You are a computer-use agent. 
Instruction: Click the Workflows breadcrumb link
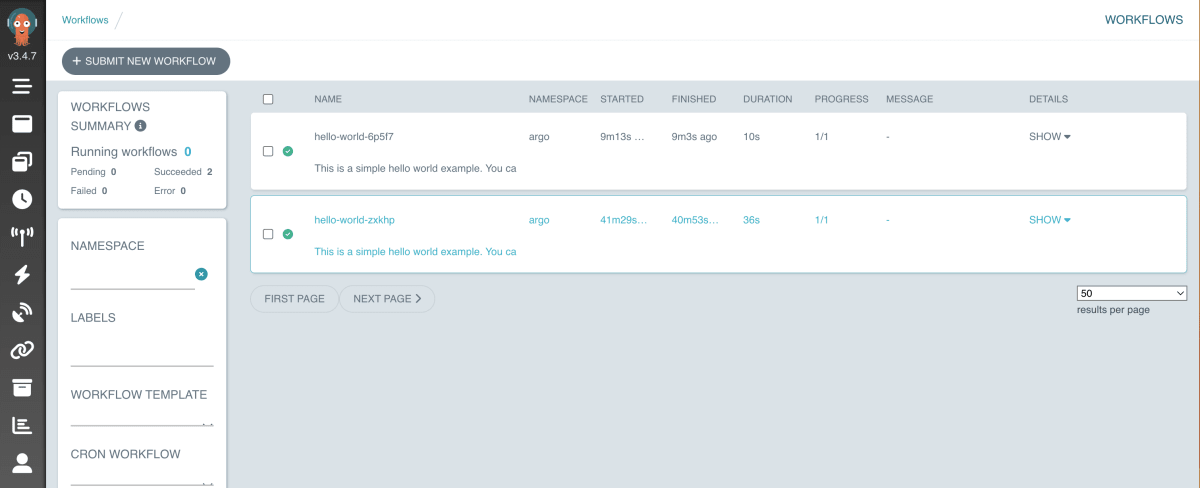click(85, 20)
